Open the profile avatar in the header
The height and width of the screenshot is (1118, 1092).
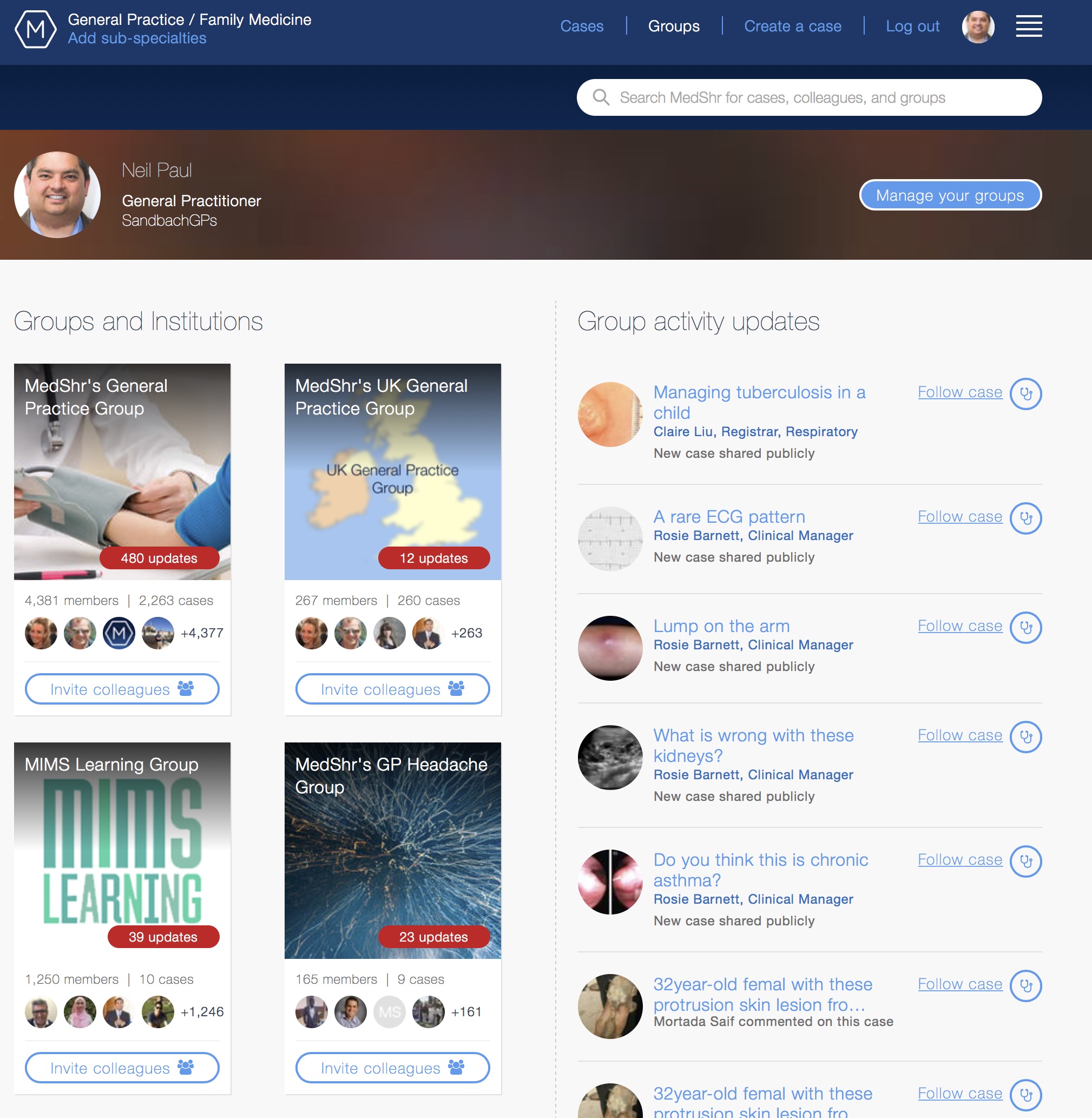(978, 27)
